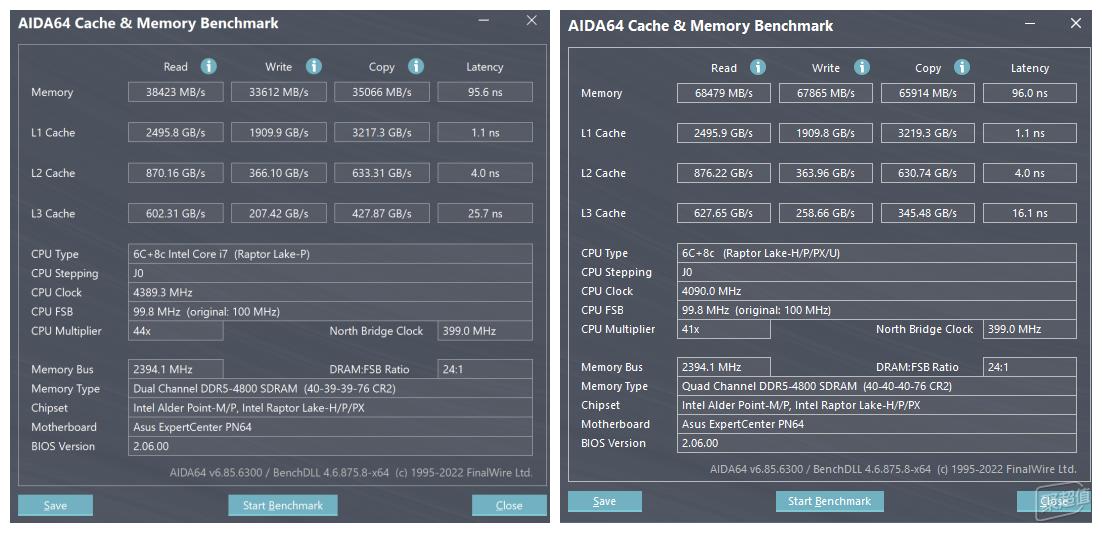Click L3 read value 627.65 GB/s
This screenshot has width=1102, height=533.
click(x=724, y=213)
